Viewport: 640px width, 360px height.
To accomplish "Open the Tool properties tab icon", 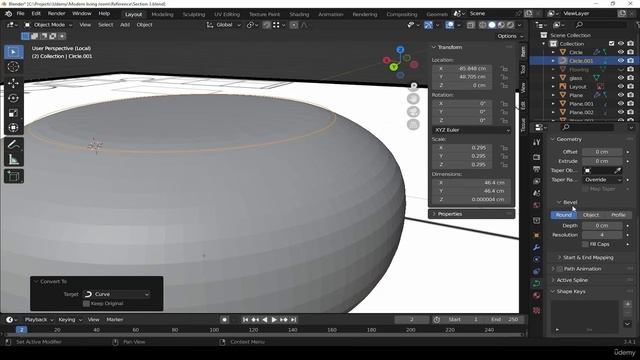I will (x=536, y=142).
